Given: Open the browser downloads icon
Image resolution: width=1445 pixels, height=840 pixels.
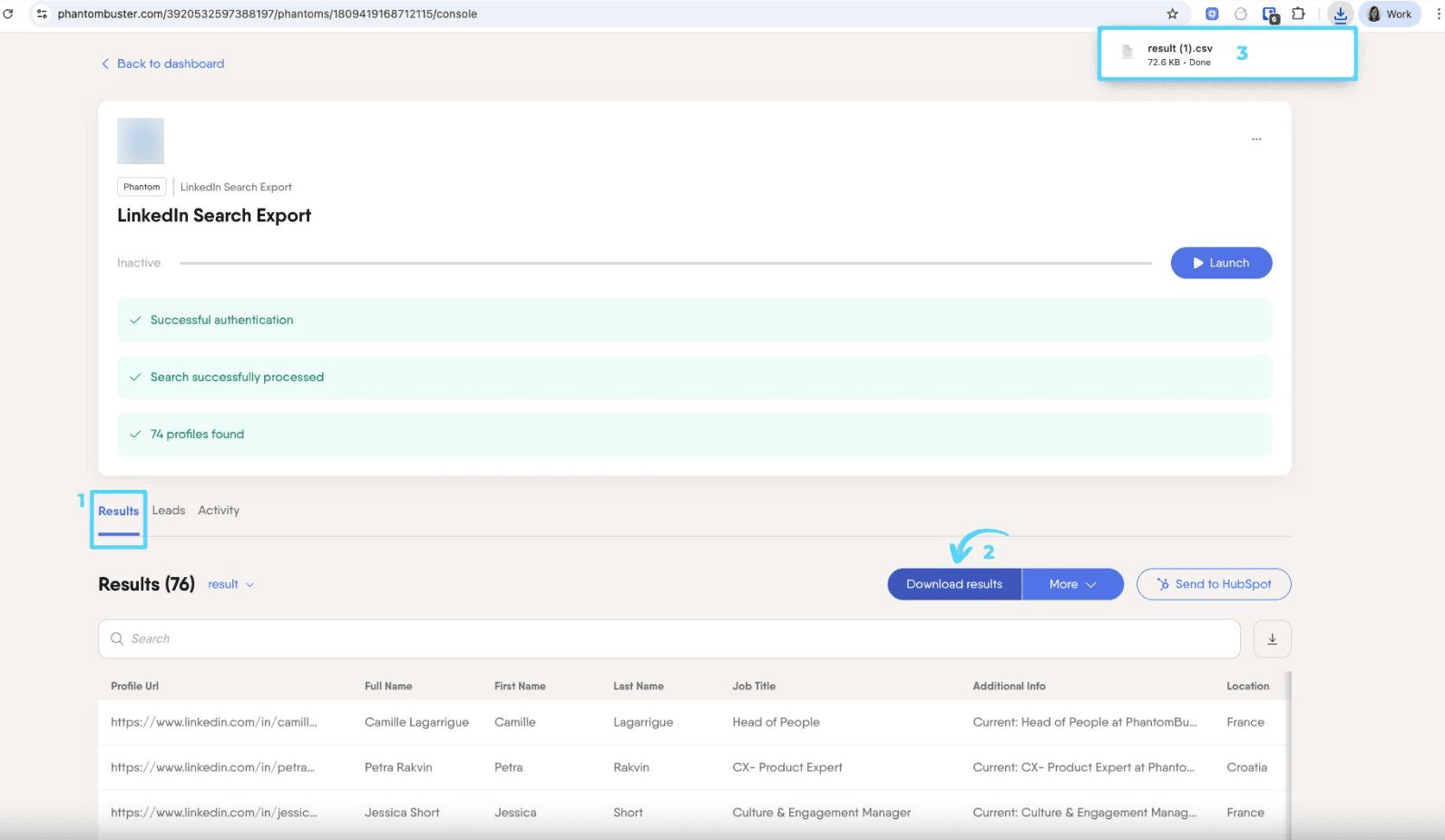Looking at the screenshot, I should (1340, 14).
